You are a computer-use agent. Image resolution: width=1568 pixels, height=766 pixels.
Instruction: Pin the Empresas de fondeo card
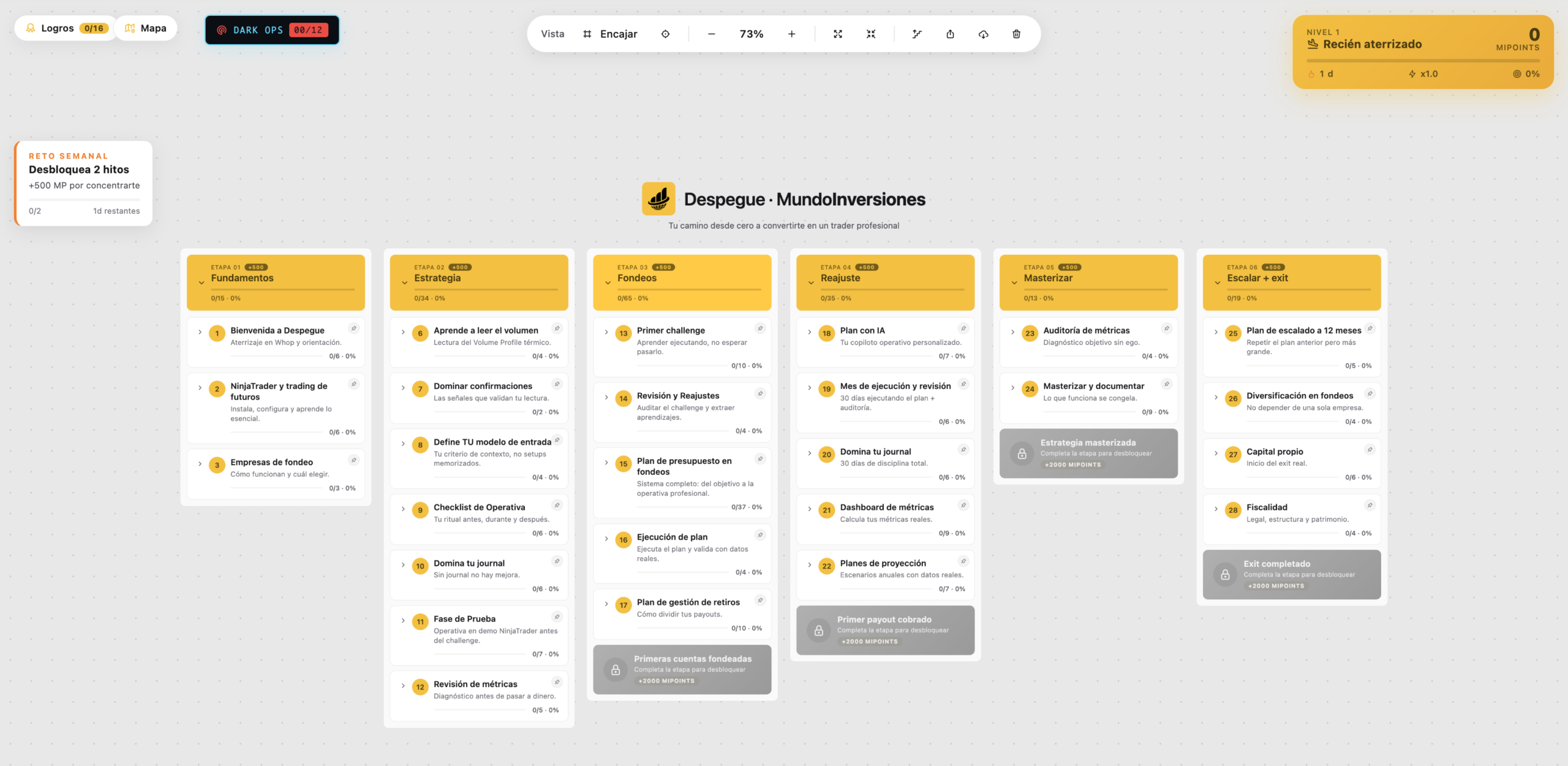click(353, 460)
